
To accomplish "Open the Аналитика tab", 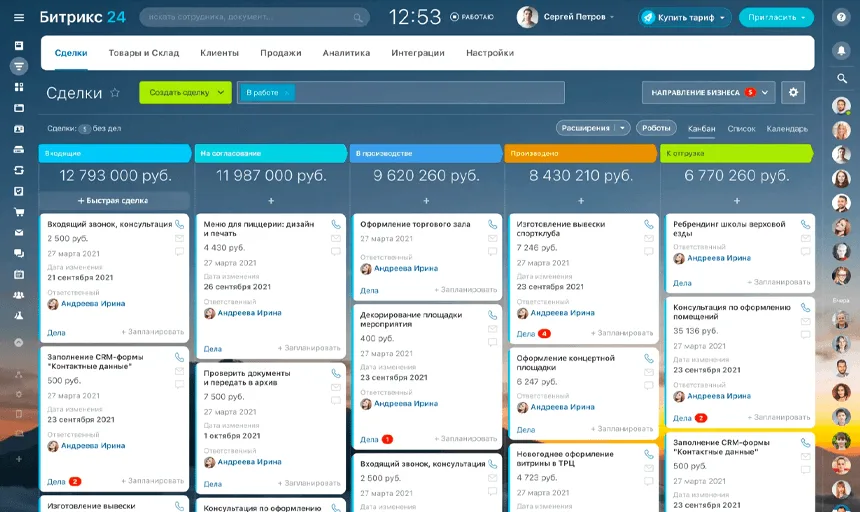I will coord(346,53).
